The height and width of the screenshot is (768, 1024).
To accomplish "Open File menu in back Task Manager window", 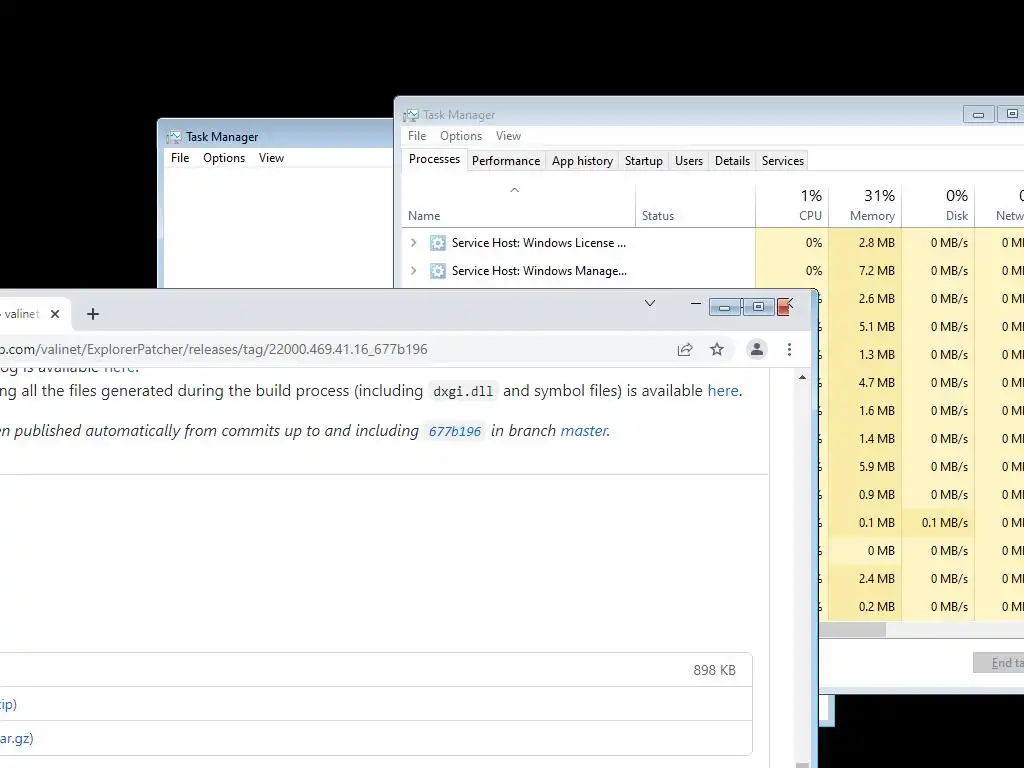I will tap(180, 158).
